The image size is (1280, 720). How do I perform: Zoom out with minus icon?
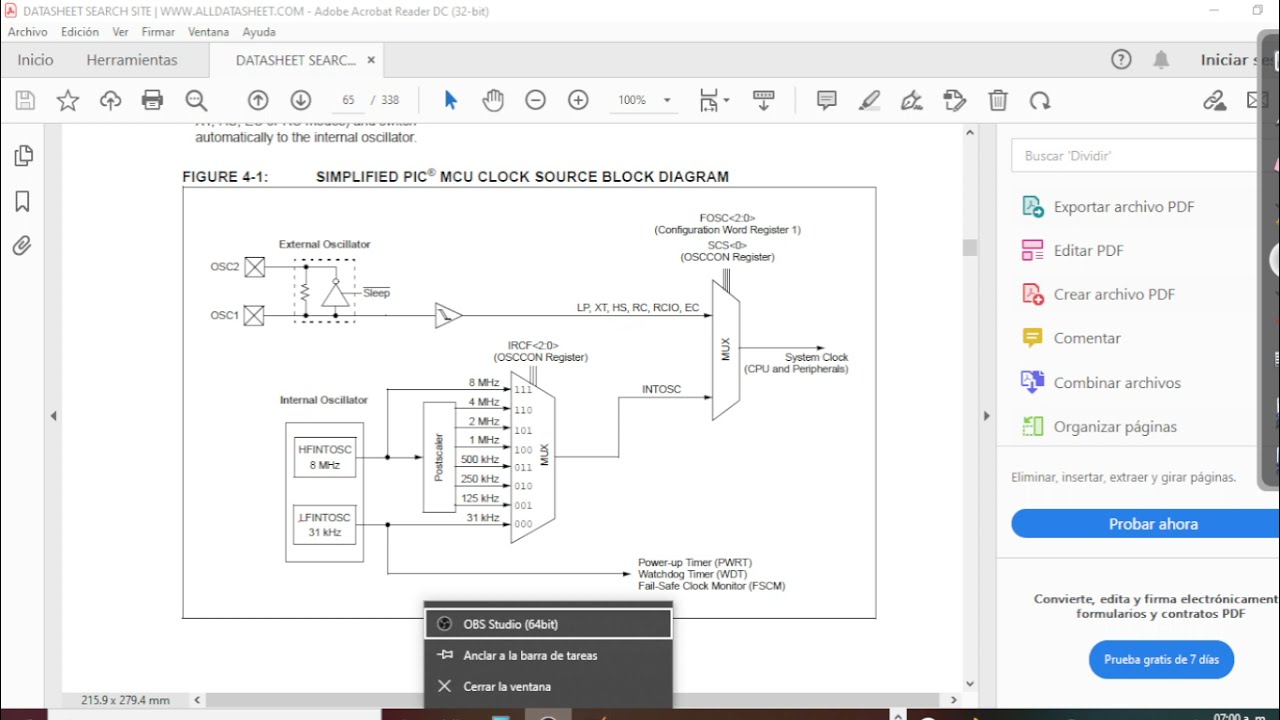click(536, 100)
